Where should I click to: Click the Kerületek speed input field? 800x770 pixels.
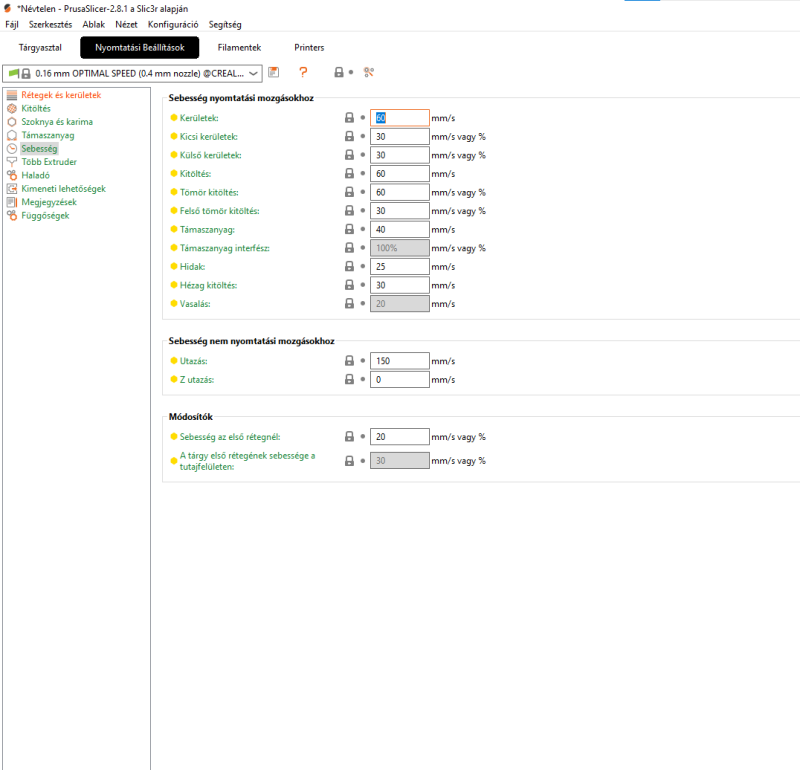pos(399,118)
